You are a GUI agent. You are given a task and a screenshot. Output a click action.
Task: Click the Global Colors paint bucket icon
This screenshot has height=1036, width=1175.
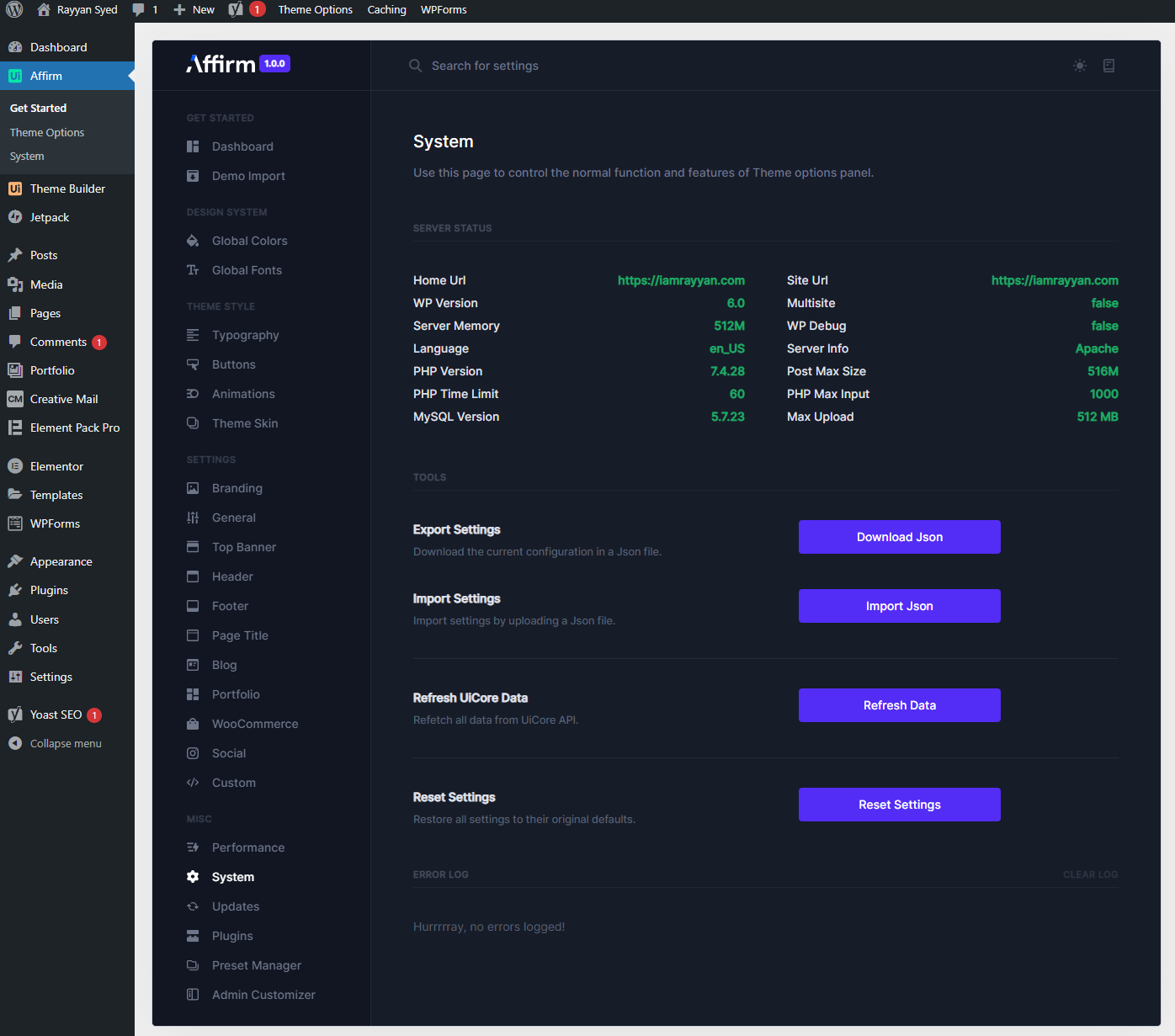pos(193,241)
